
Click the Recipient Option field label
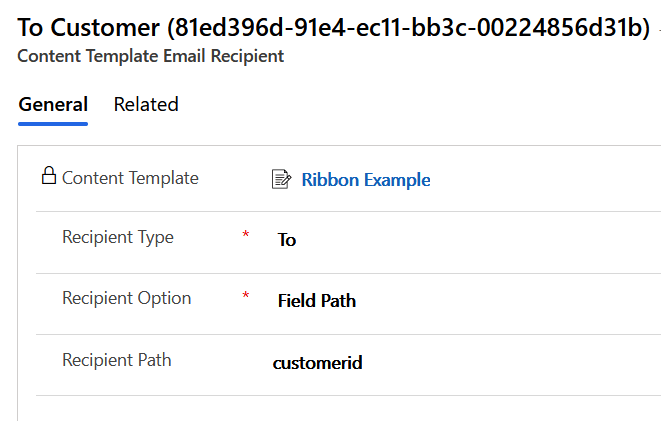(x=127, y=298)
